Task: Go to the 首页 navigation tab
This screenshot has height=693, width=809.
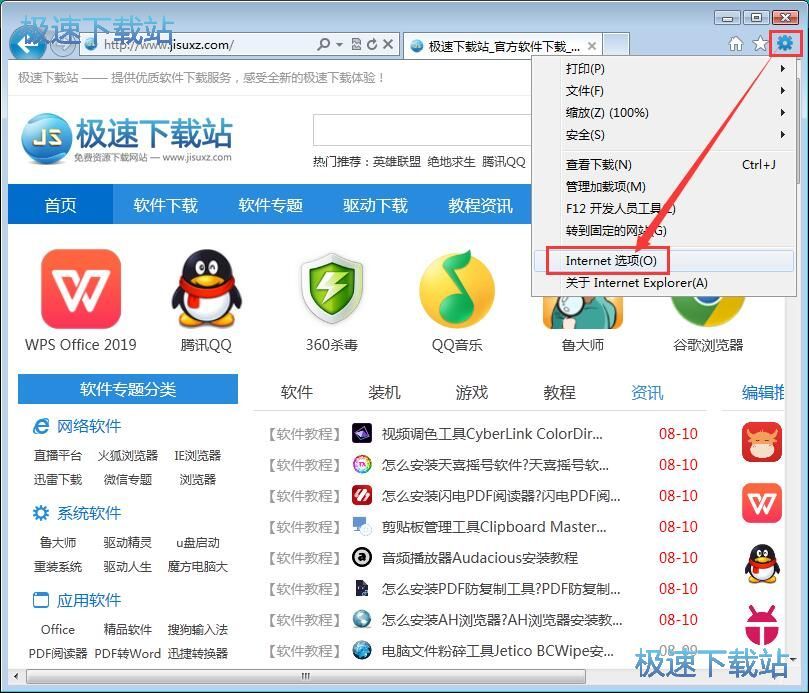Action: (x=60, y=205)
